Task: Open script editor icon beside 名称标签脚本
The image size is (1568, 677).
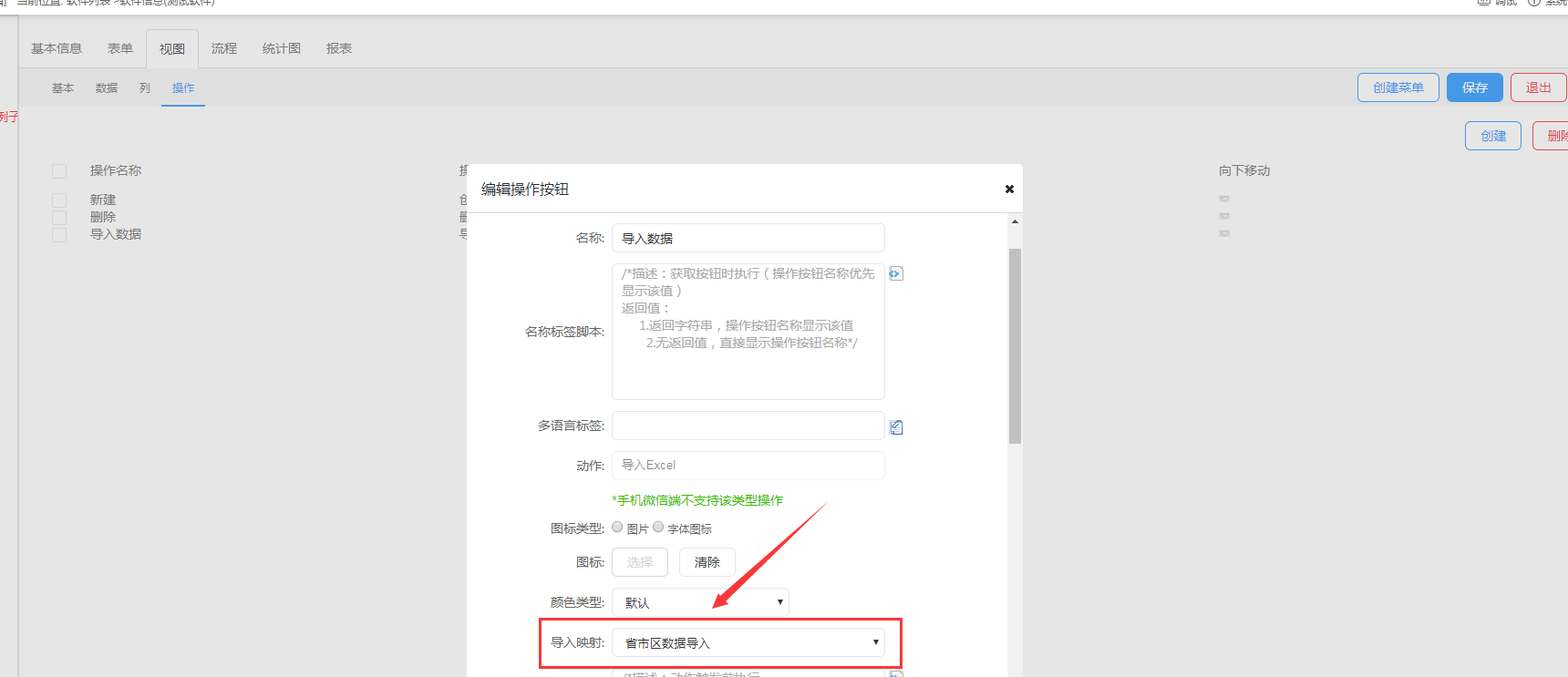Action: (x=896, y=273)
